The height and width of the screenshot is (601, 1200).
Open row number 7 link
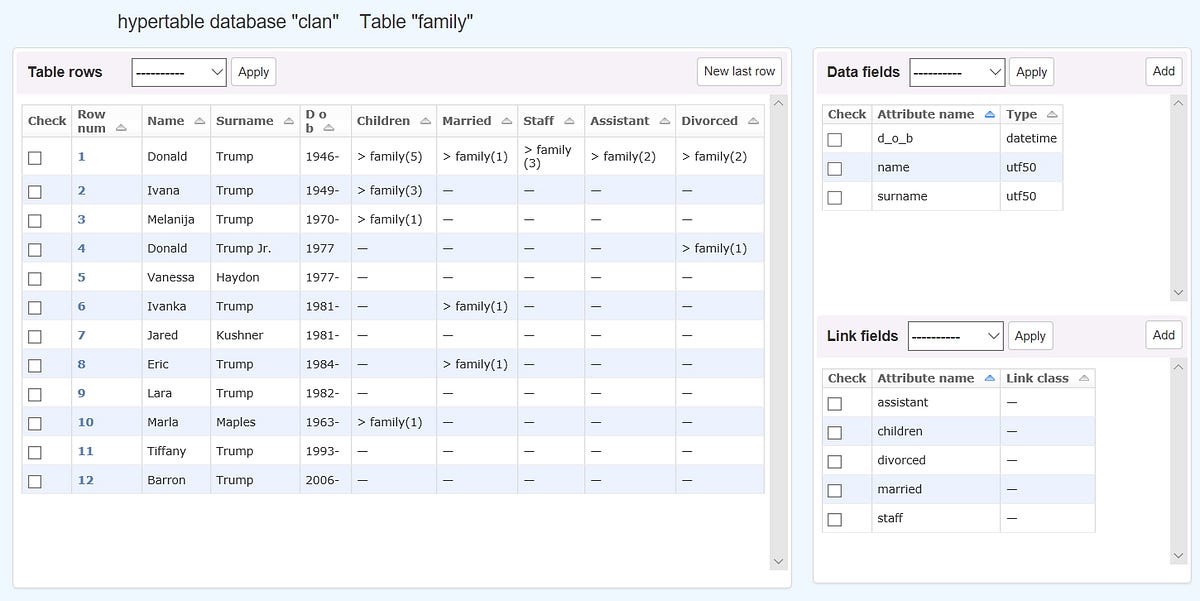point(82,336)
